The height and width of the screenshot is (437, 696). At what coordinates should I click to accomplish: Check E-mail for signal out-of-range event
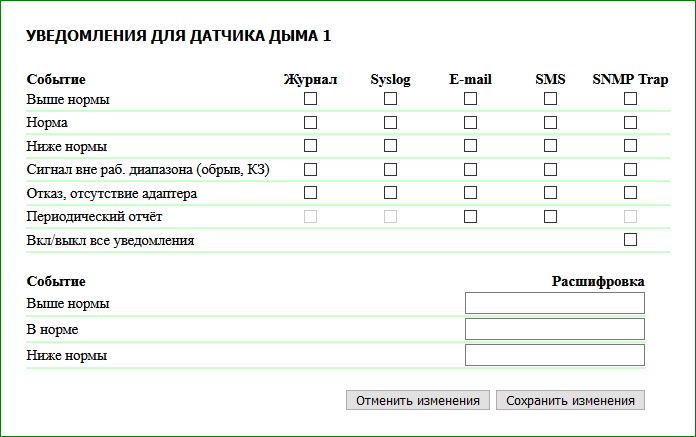click(x=470, y=169)
